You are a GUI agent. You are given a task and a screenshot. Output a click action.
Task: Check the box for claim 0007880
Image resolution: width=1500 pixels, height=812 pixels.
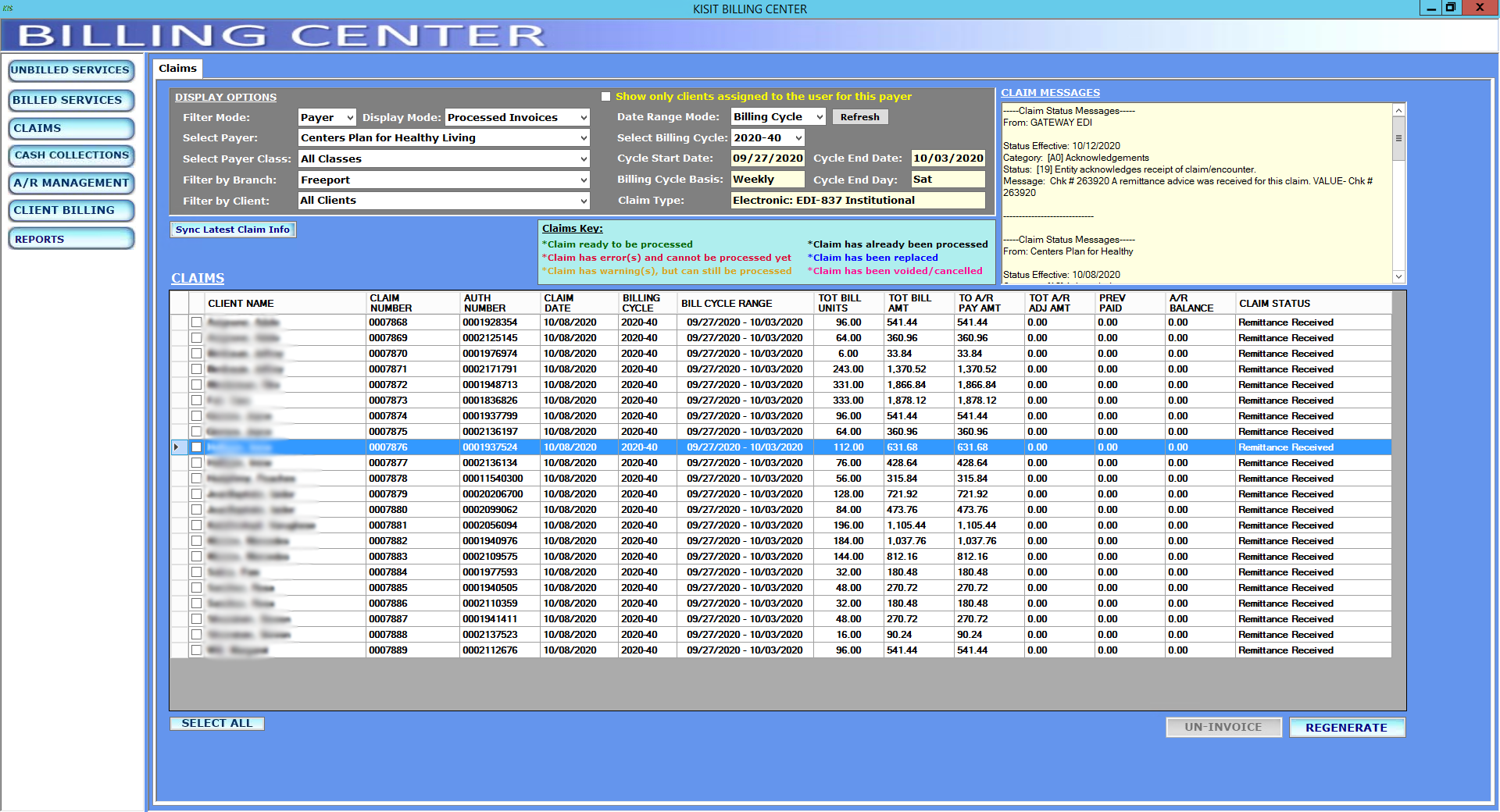pos(197,510)
